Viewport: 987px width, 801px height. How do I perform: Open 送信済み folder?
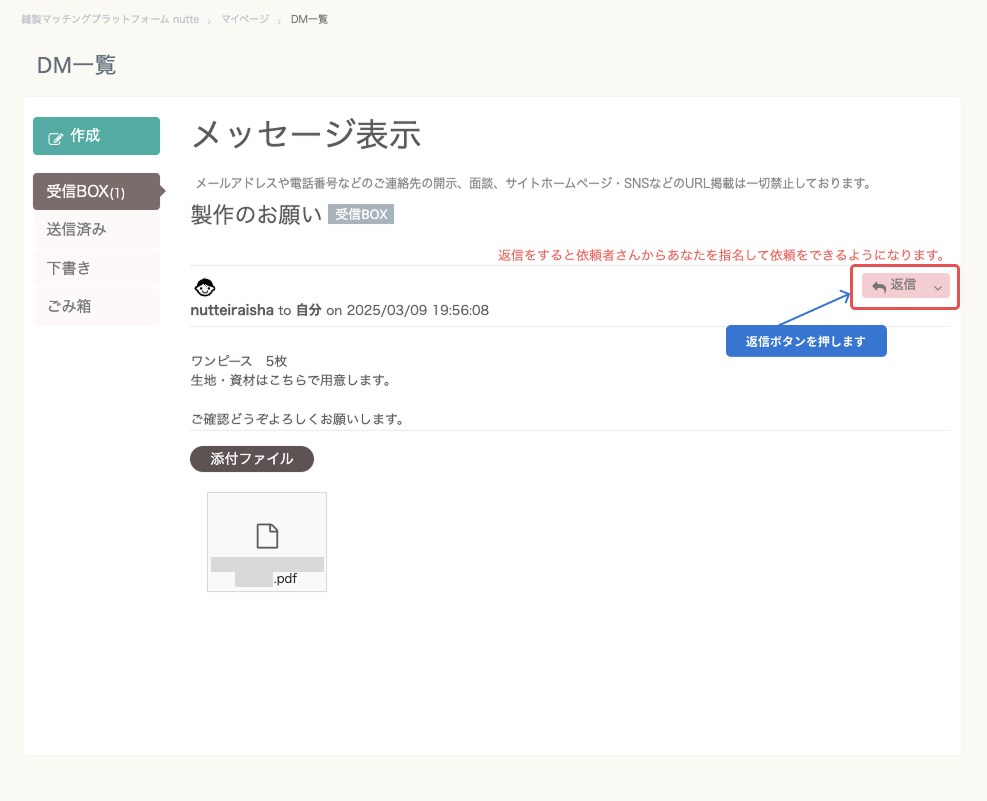(96, 230)
